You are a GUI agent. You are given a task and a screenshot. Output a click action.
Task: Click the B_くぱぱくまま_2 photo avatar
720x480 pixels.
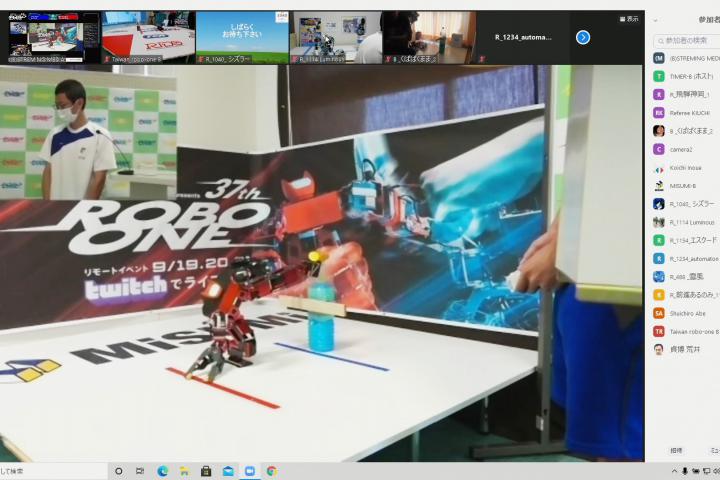click(x=659, y=131)
